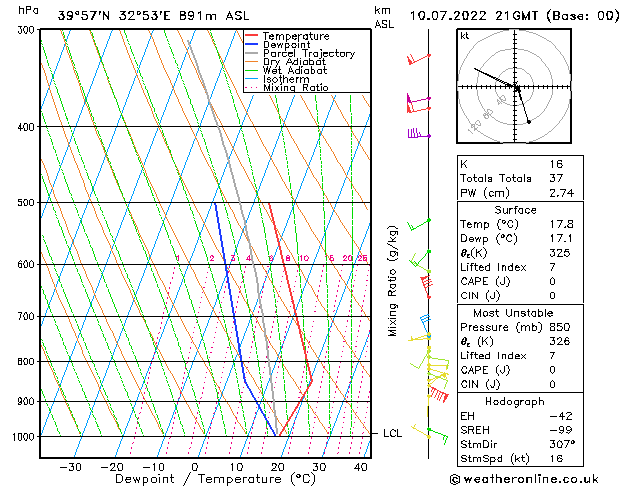The image size is (629, 486).
Task: Click the mixing ratio label 10
Action: pyautogui.click(x=304, y=258)
